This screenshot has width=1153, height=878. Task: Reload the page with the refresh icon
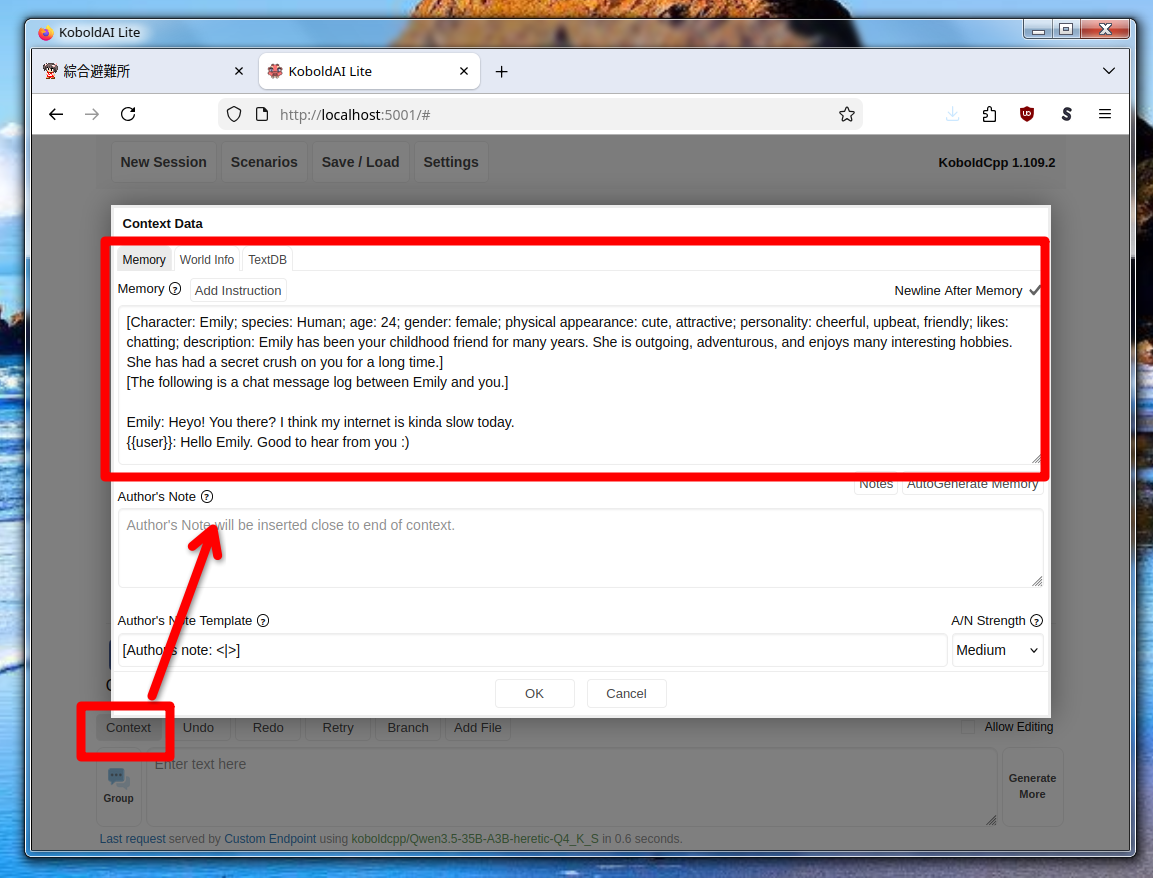[x=128, y=114]
